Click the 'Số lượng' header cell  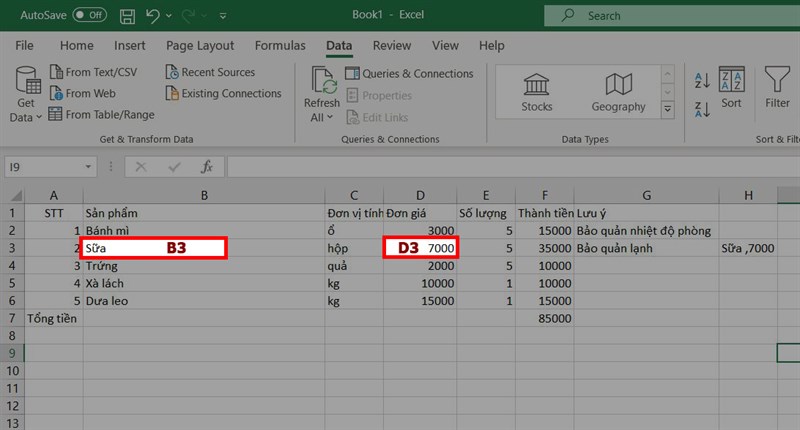486,213
